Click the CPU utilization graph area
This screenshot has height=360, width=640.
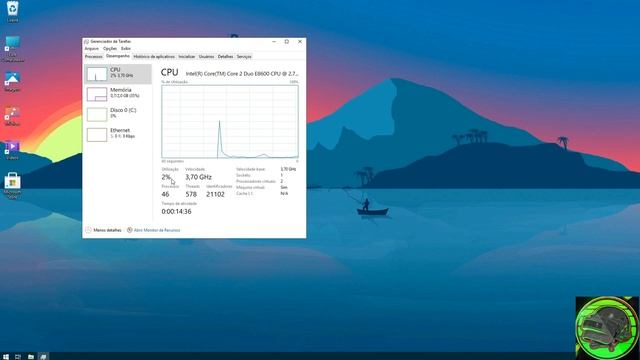(230, 121)
